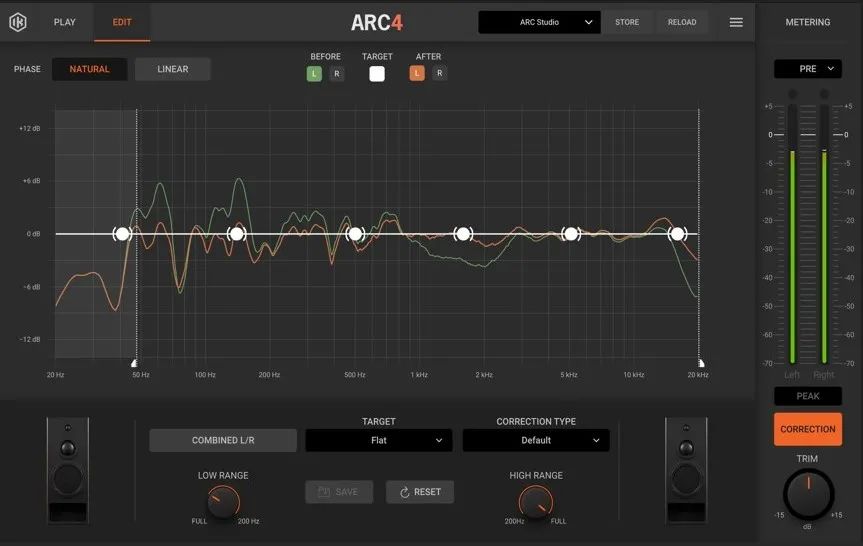Toggle the After R curve display
Screen dimensions: 863x546
pyautogui.click(x=439, y=73)
